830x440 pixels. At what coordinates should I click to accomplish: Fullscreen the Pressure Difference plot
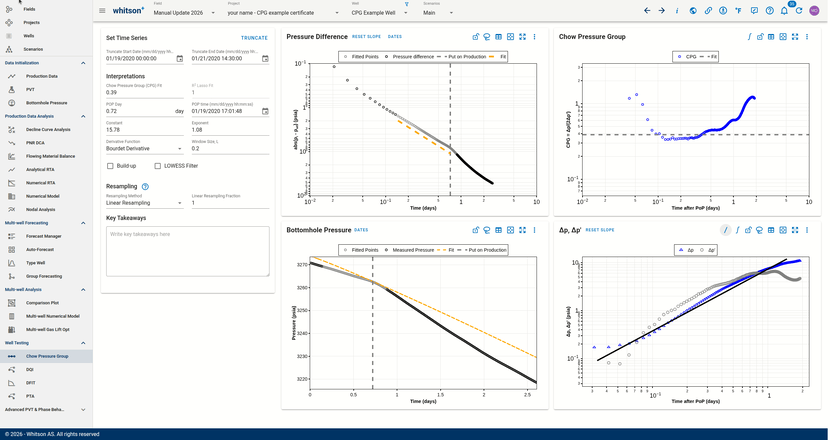[x=522, y=37]
